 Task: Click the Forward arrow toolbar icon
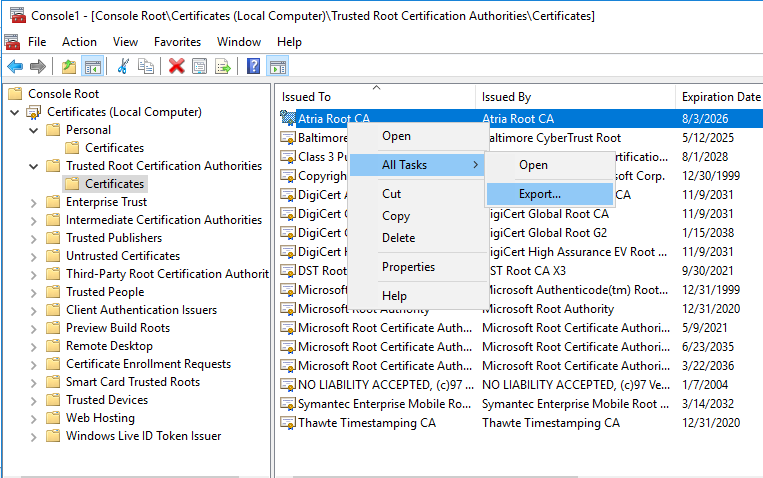pos(38,66)
